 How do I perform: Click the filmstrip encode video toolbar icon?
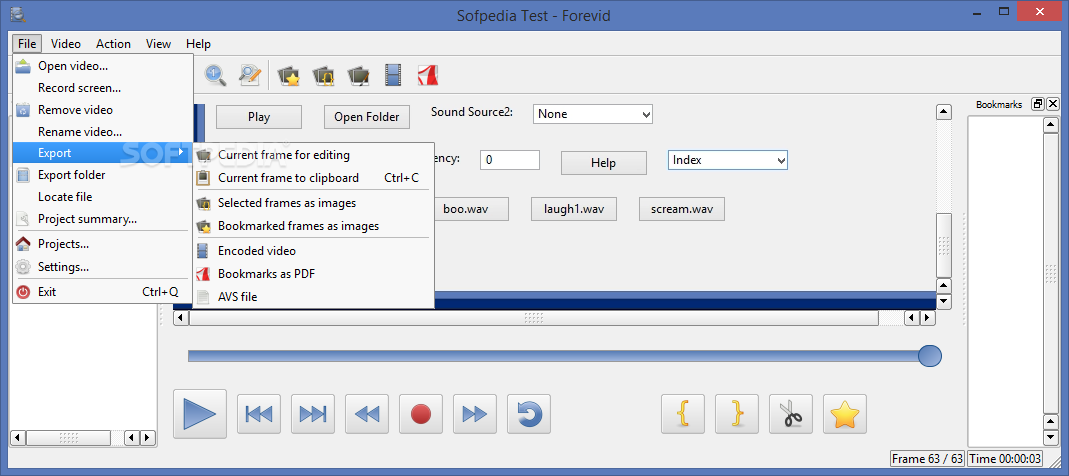point(393,74)
